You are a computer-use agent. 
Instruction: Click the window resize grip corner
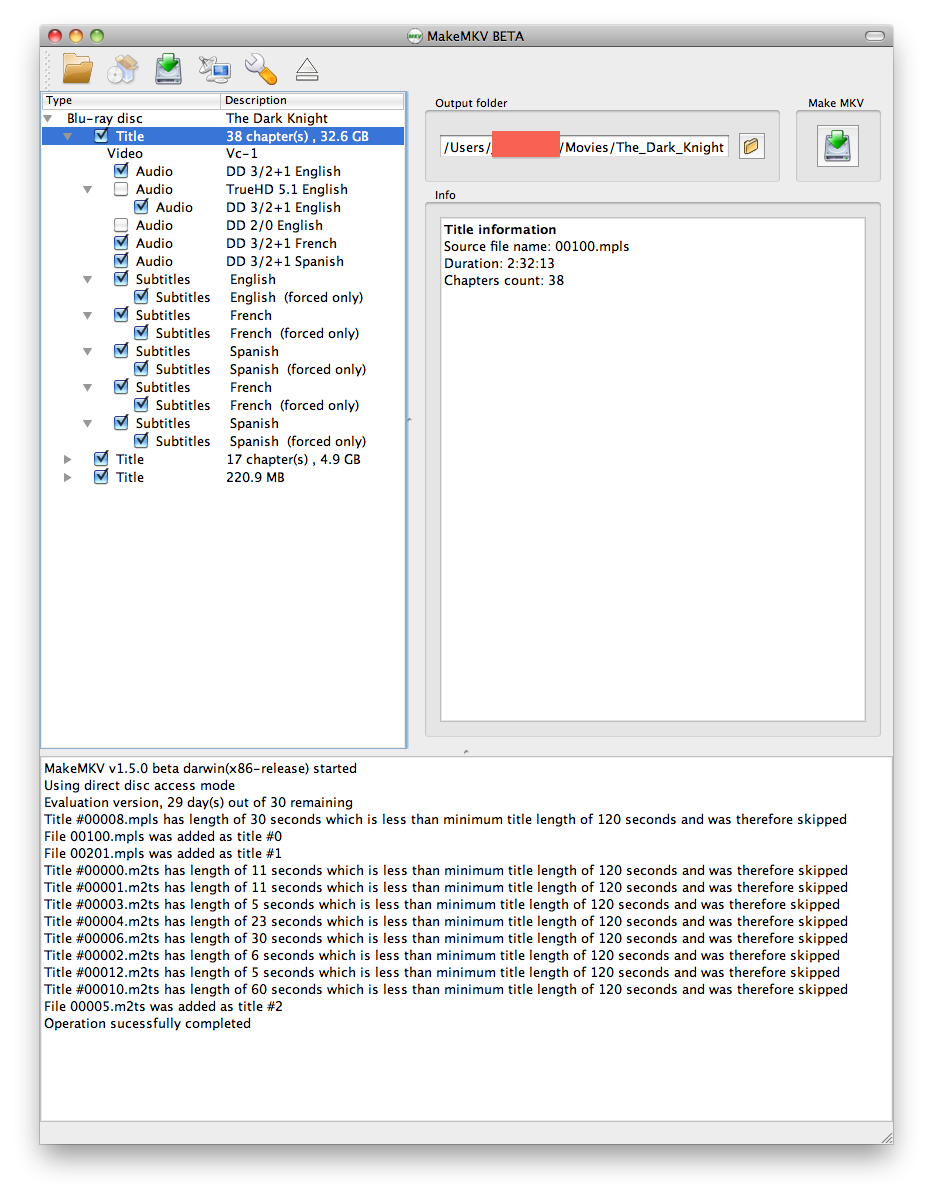tap(886, 1138)
